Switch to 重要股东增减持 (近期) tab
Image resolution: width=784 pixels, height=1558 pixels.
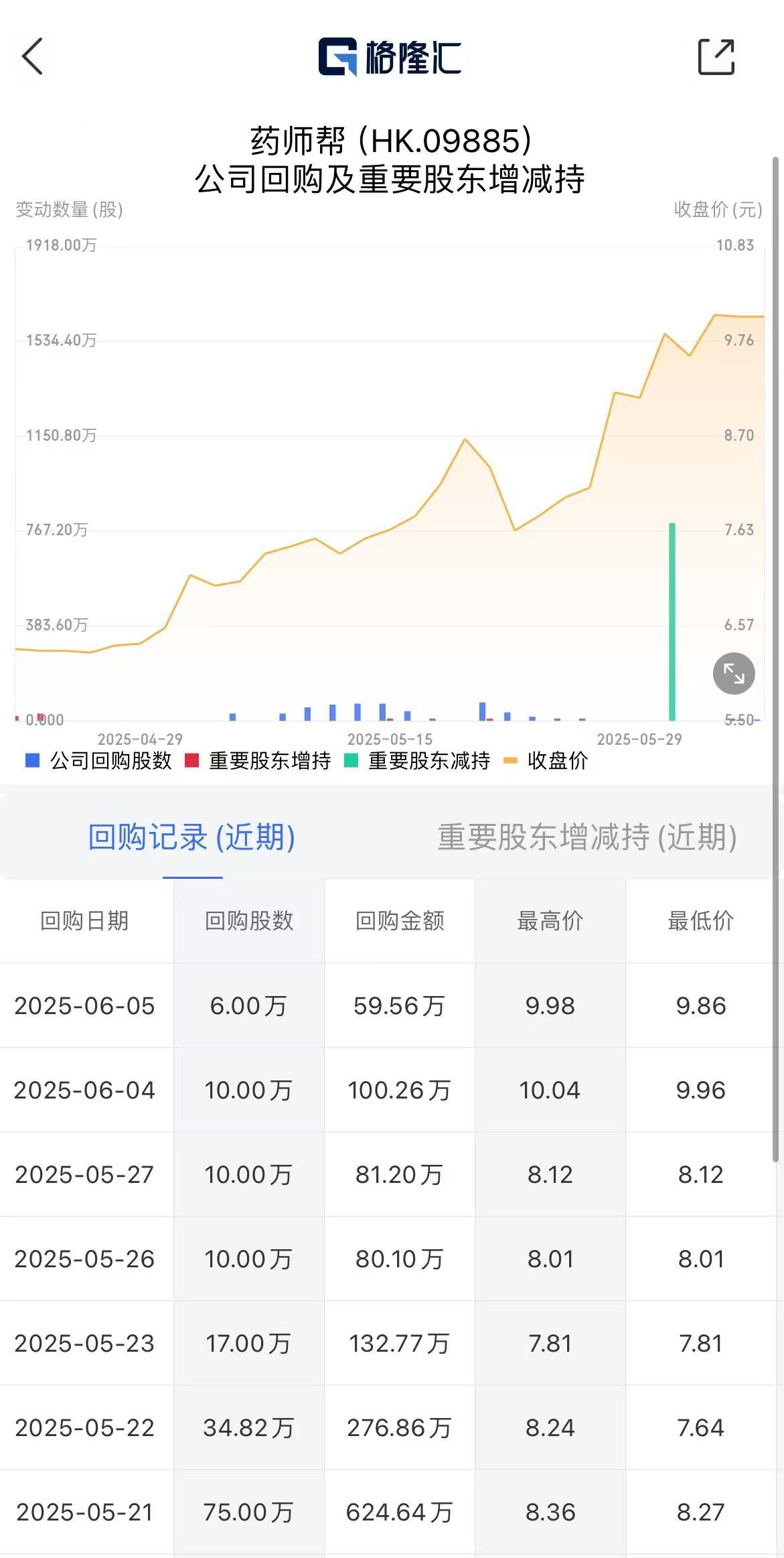587,837
